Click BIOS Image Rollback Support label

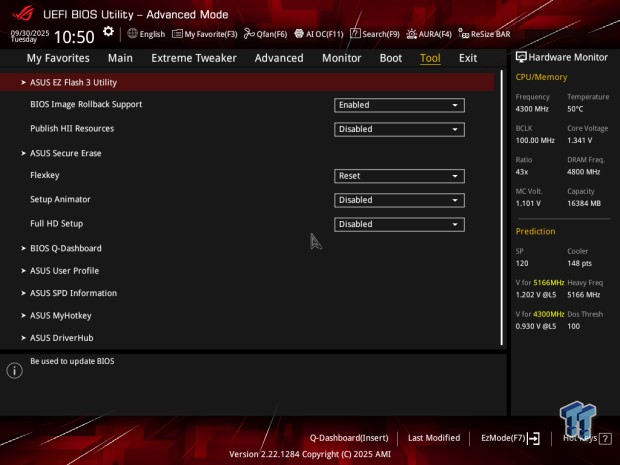pyautogui.click(x=86, y=104)
